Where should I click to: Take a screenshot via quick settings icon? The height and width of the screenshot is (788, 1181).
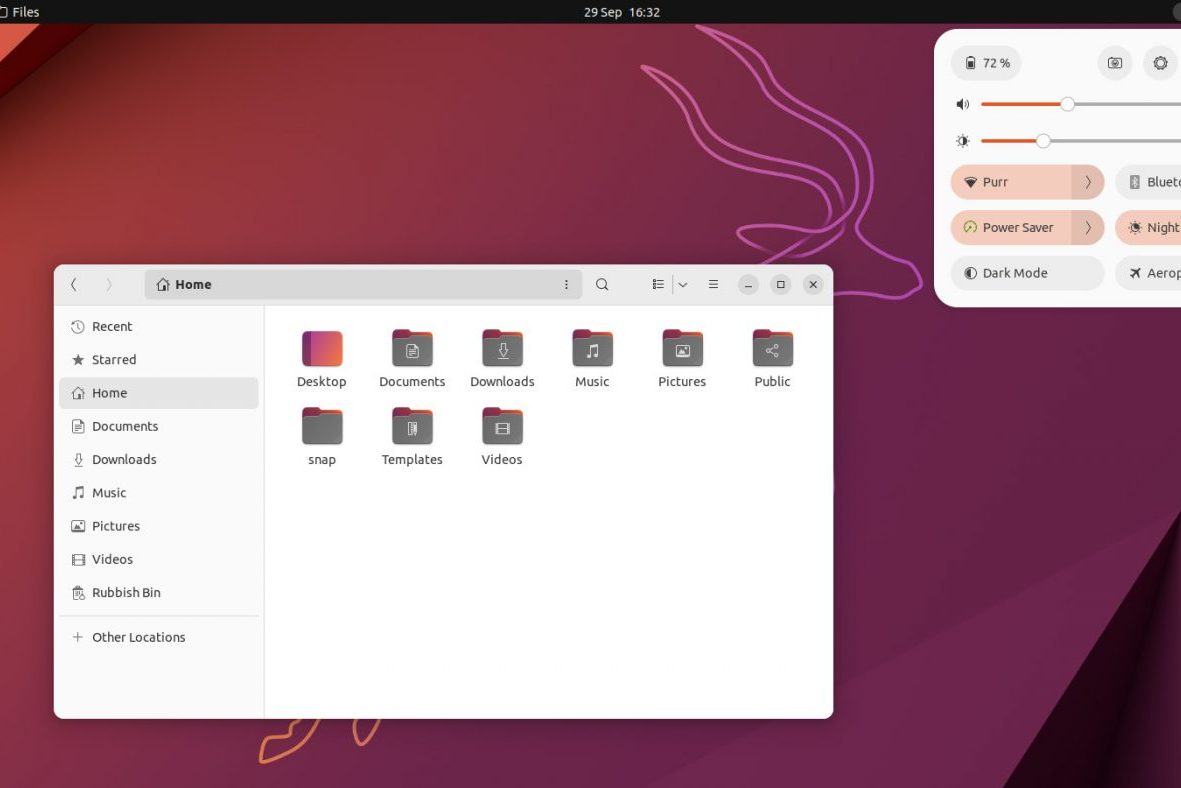[x=1114, y=62]
